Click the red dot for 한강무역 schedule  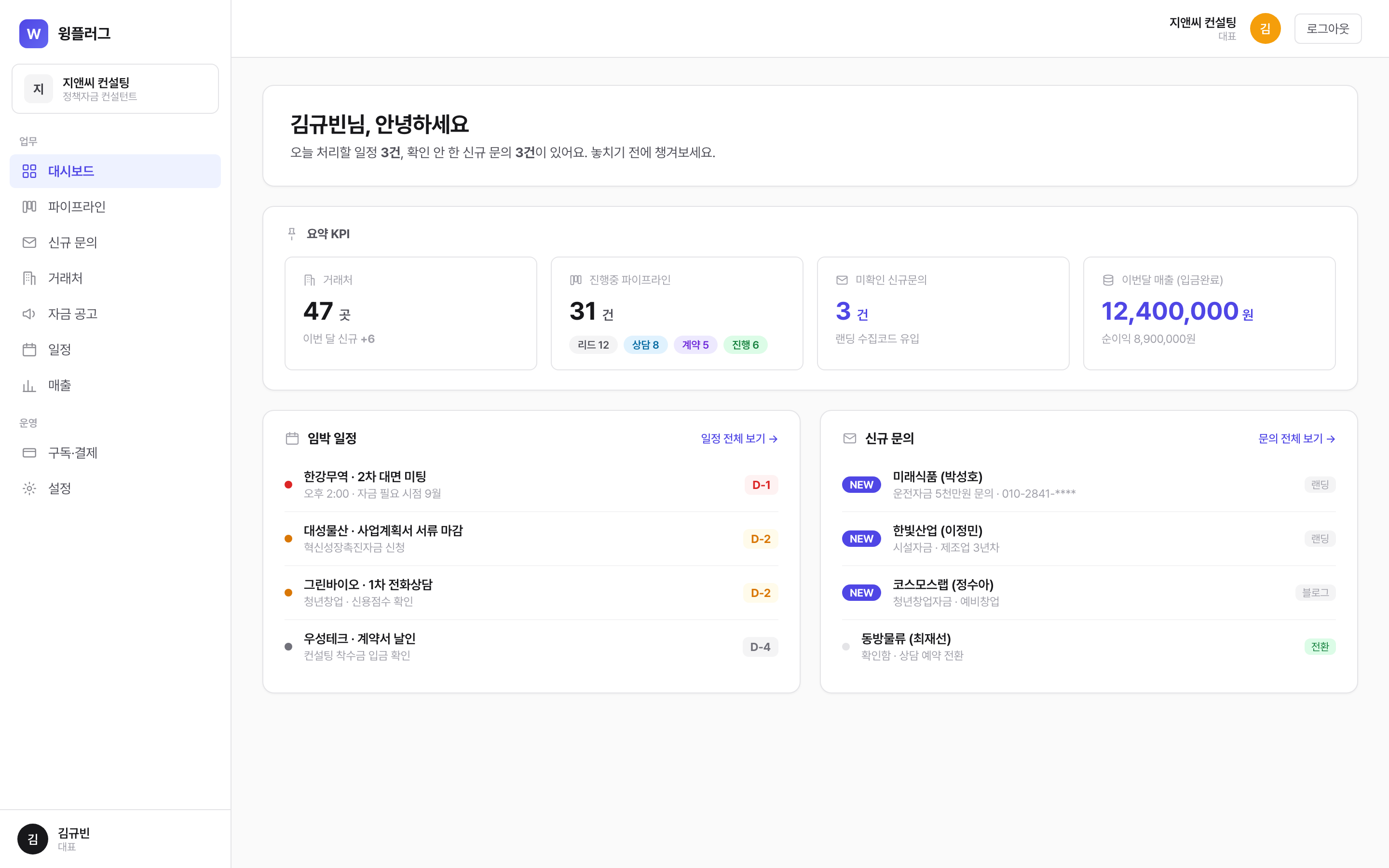288,485
